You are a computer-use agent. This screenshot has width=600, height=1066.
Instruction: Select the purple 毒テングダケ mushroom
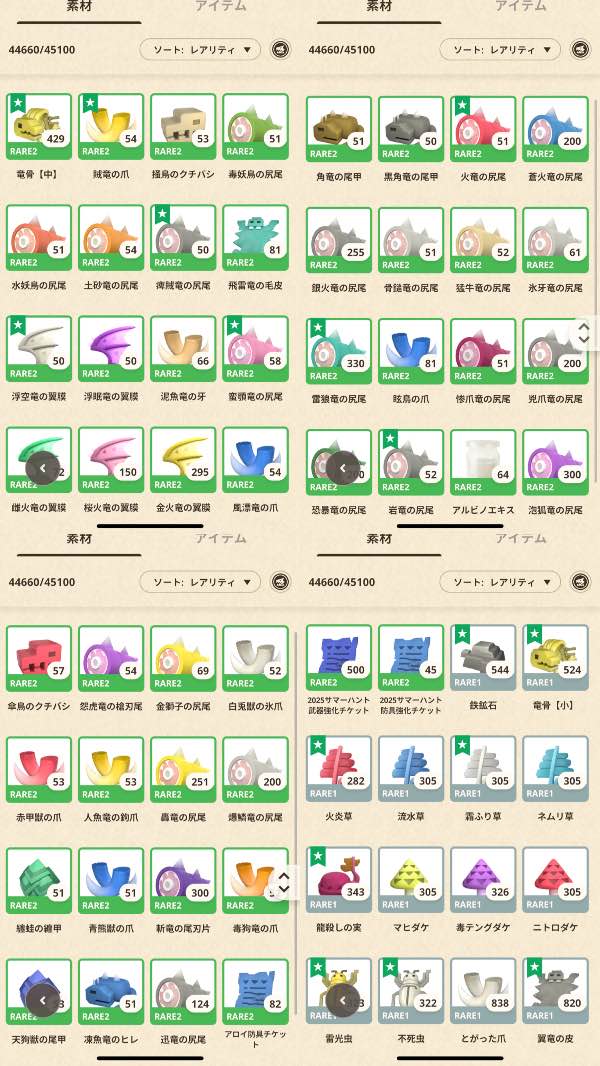click(x=483, y=880)
